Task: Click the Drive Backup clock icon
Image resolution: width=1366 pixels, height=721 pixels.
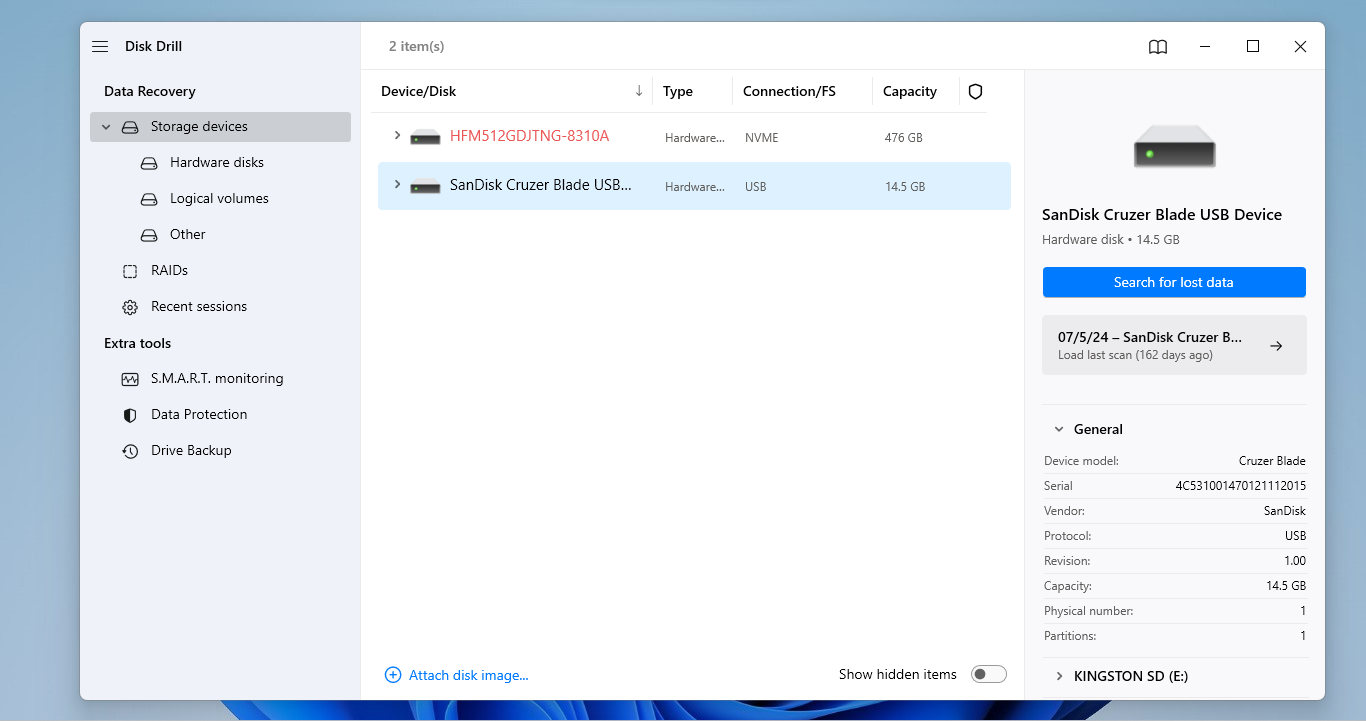Action: 130,451
